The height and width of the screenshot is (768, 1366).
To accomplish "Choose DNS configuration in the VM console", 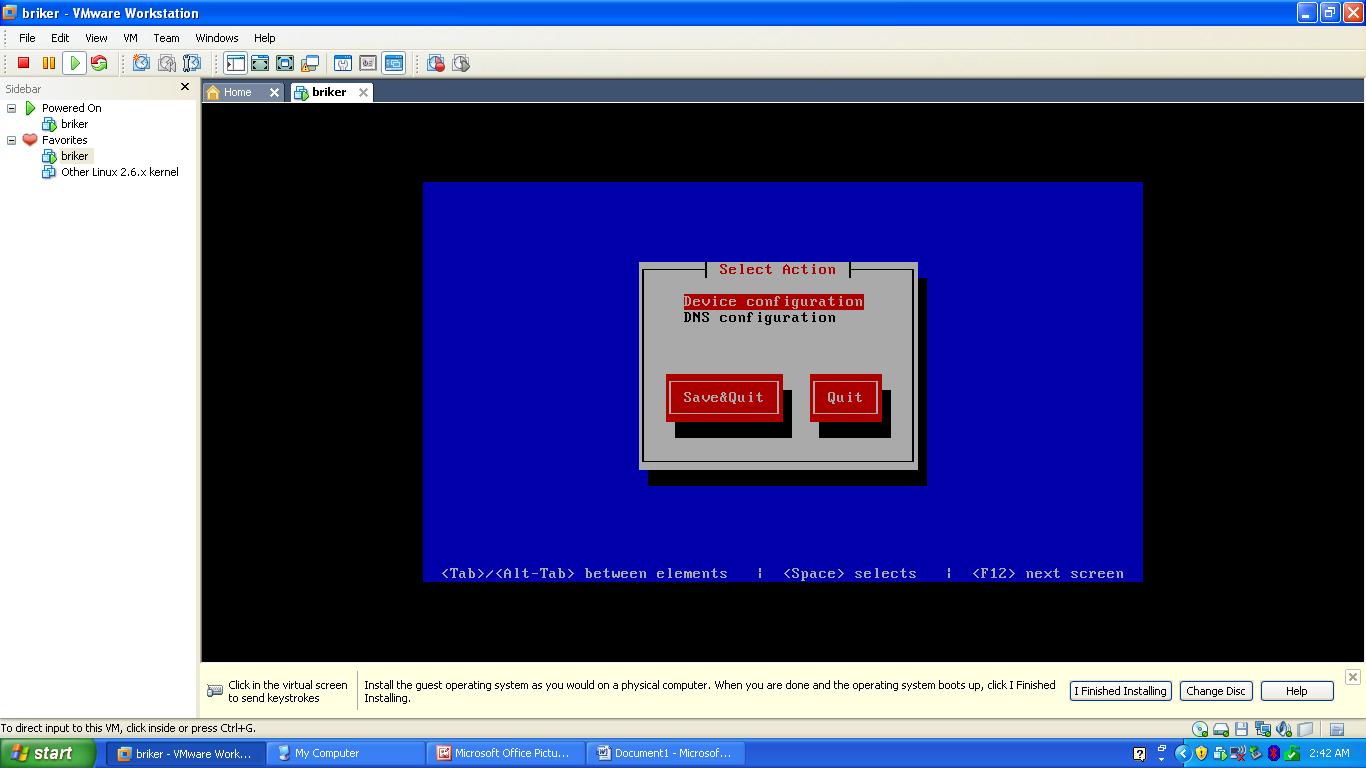I will (x=760, y=317).
